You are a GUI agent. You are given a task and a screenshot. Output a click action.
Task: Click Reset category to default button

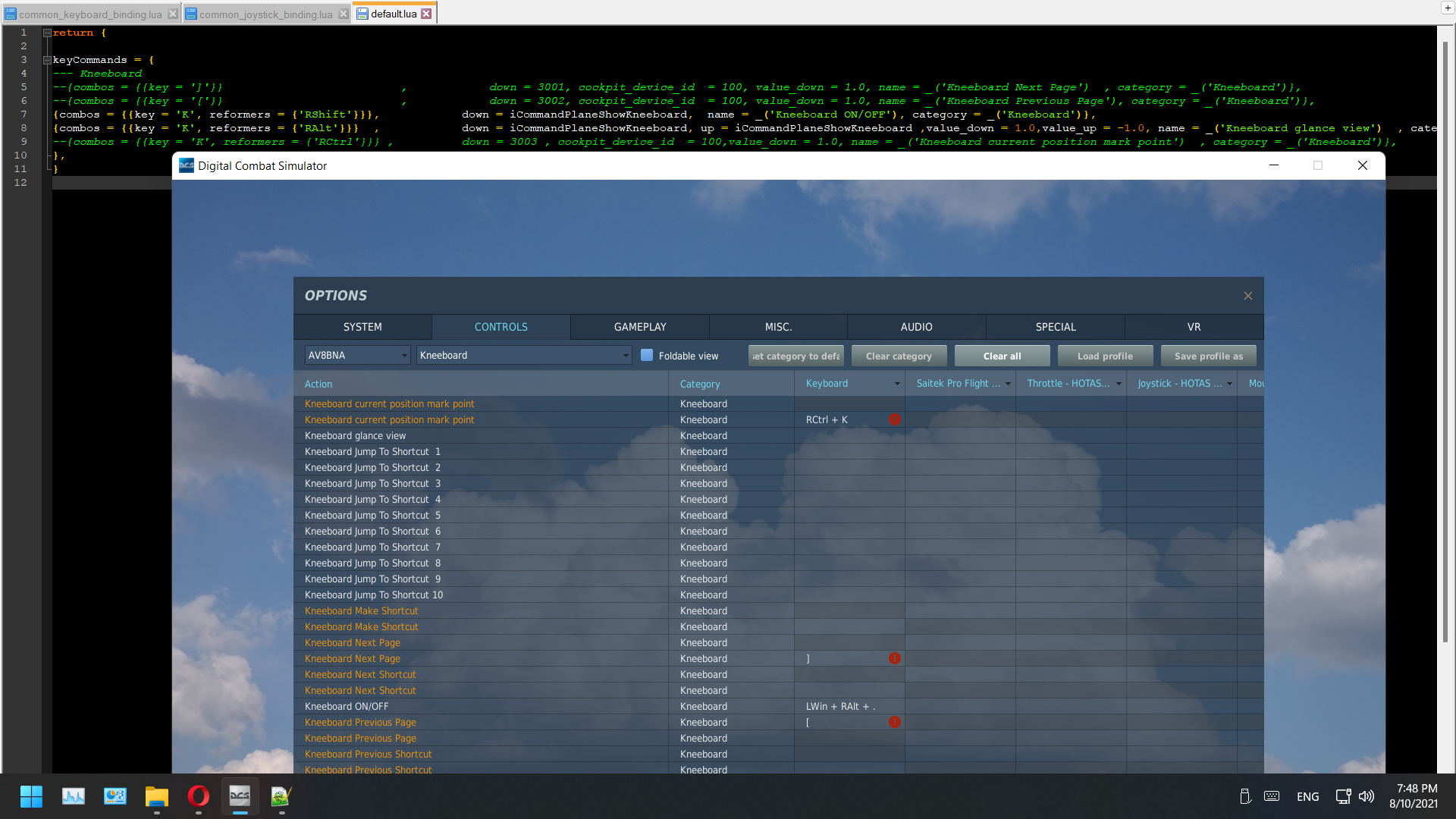tap(796, 356)
